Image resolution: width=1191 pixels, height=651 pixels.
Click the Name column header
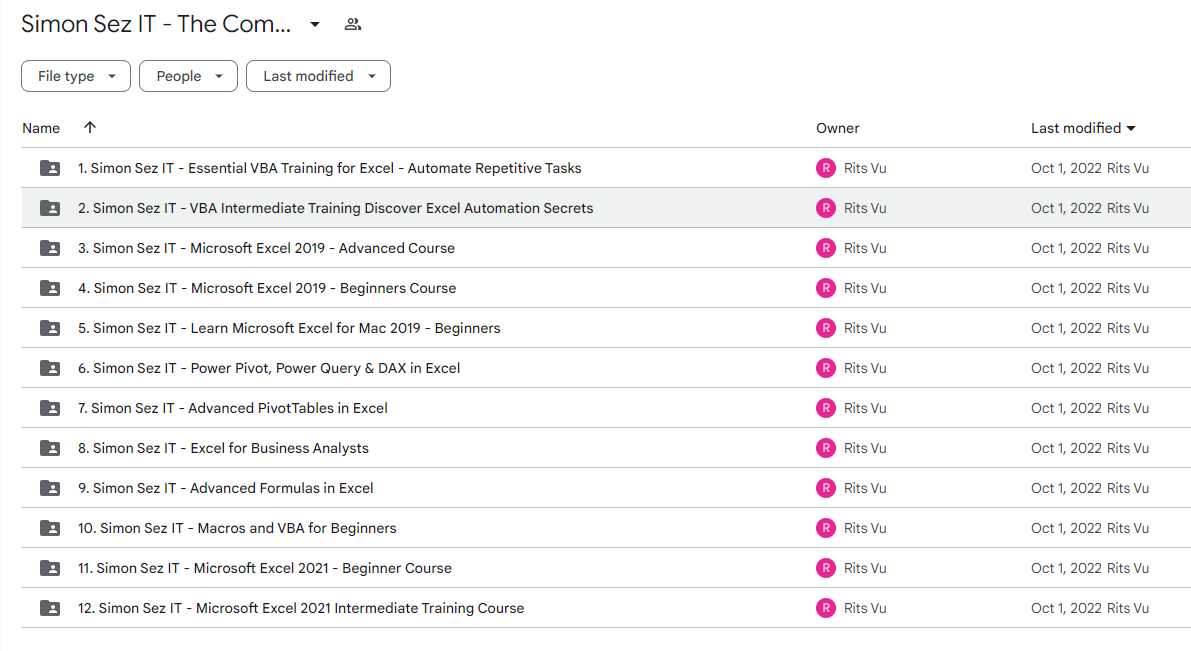(x=41, y=128)
